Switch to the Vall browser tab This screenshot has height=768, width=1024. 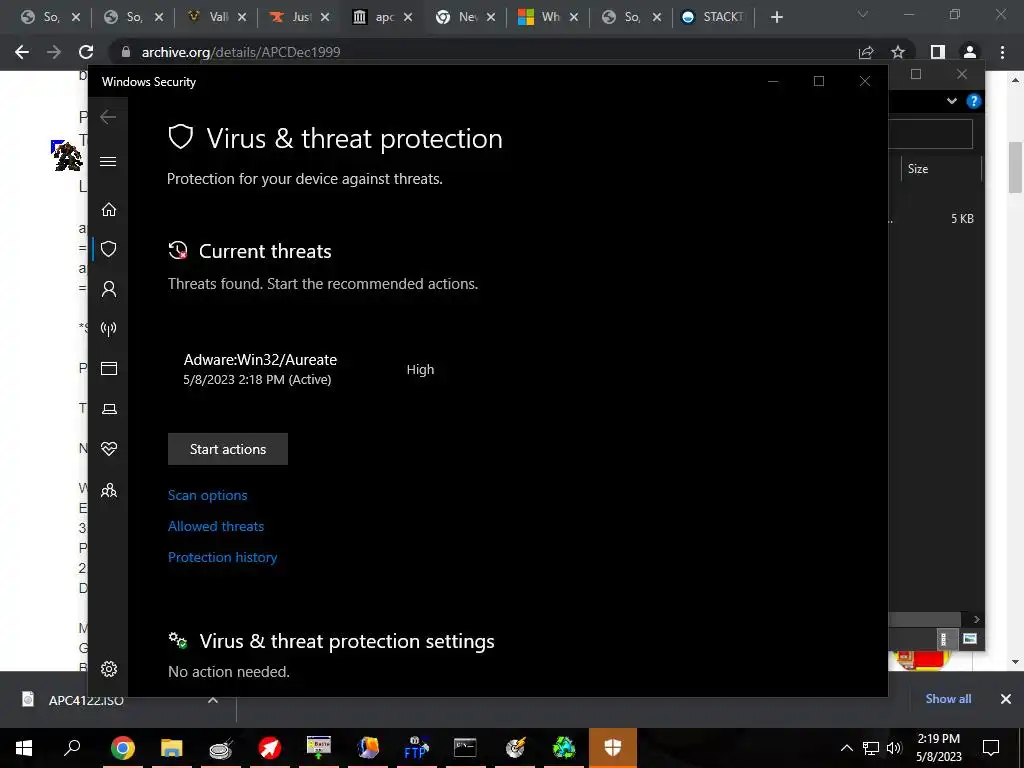coord(216,17)
